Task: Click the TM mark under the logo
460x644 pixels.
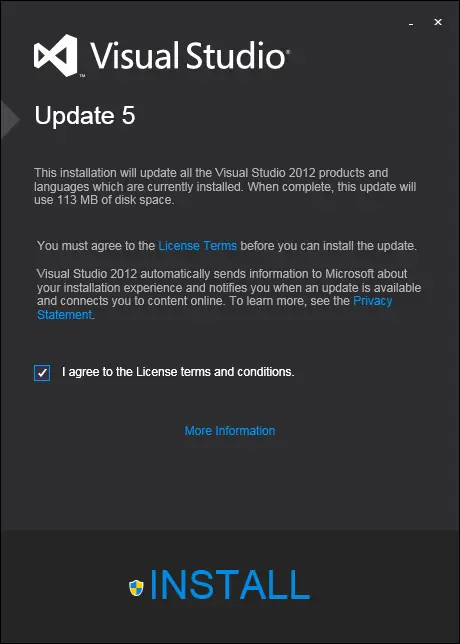Action: coord(82,76)
